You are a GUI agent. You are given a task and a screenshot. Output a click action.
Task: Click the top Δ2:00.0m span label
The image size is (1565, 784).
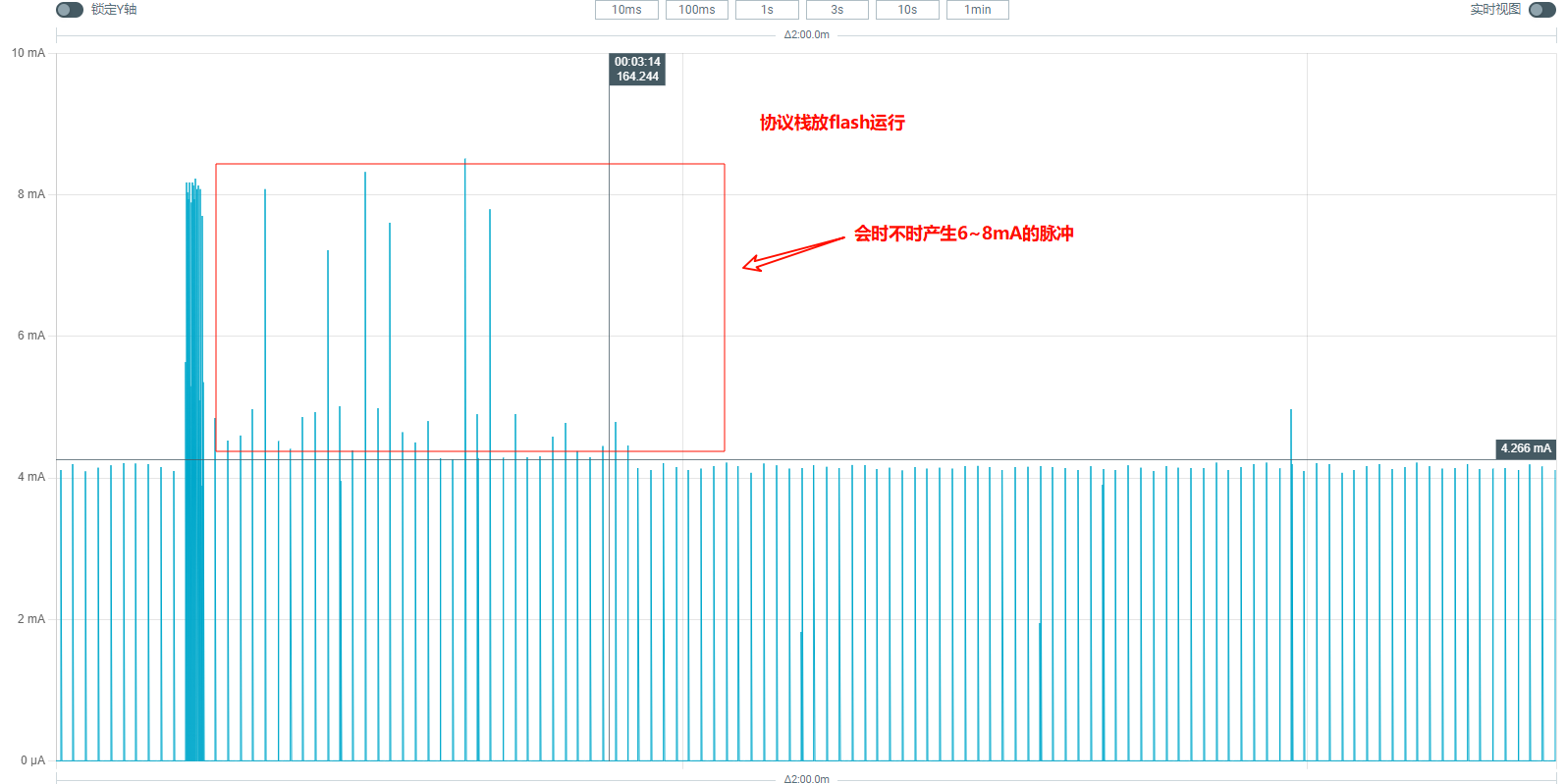[806, 35]
